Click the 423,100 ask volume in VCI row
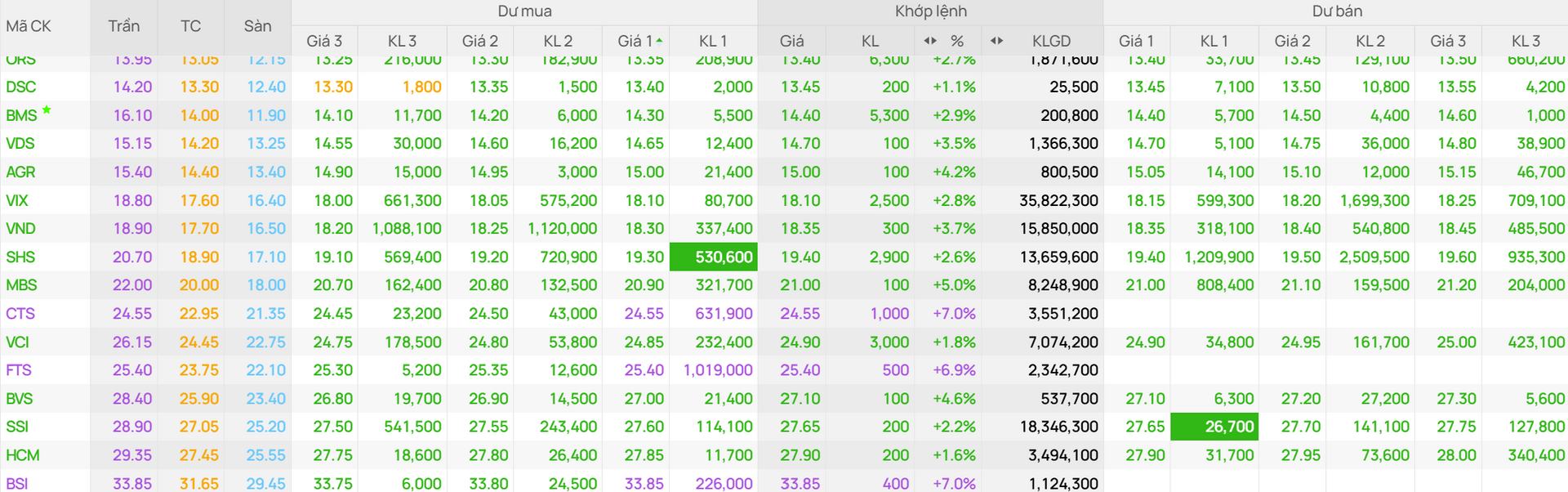The image size is (1568, 492). 1536,342
